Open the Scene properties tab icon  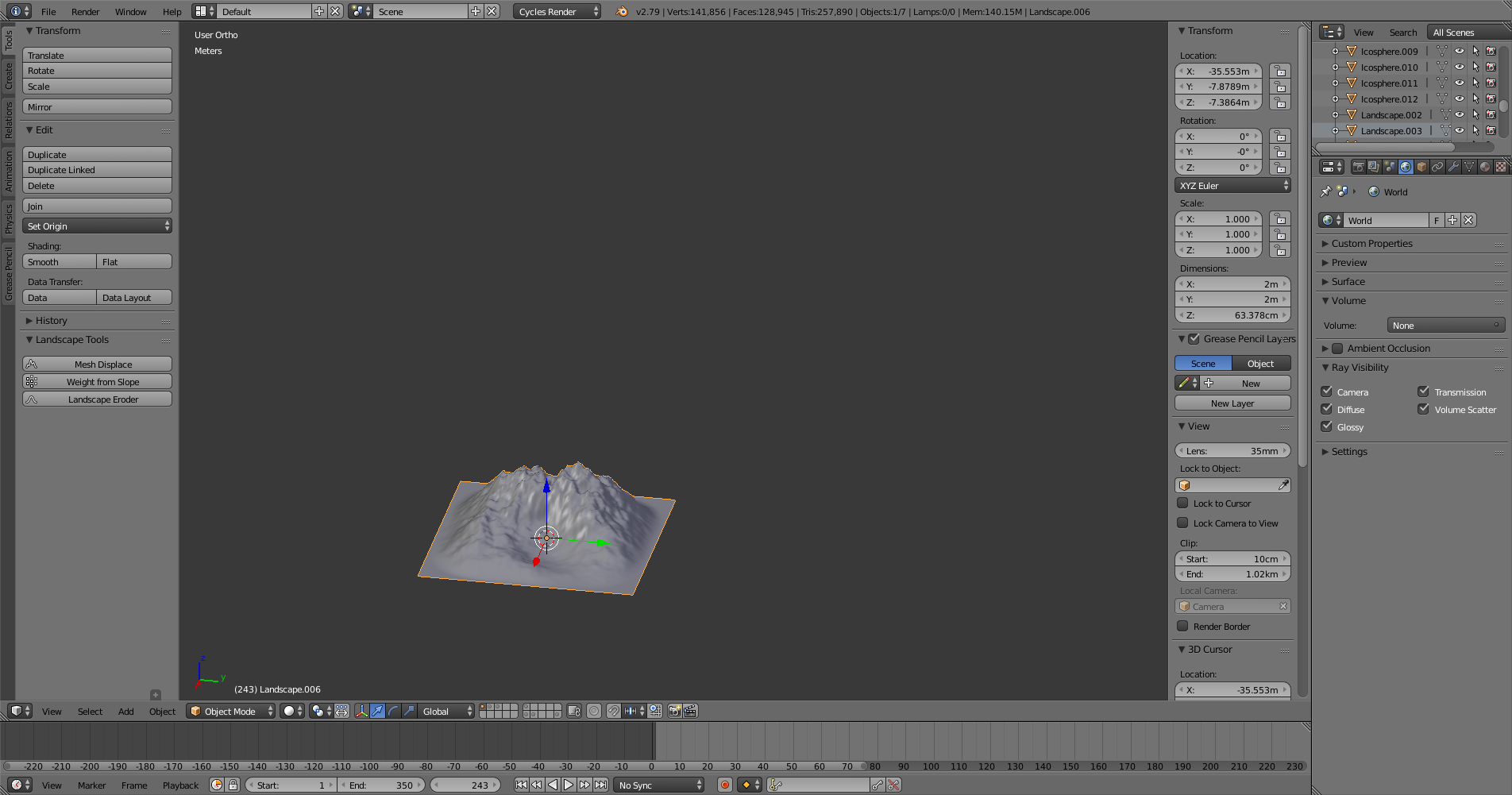[1390, 167]
